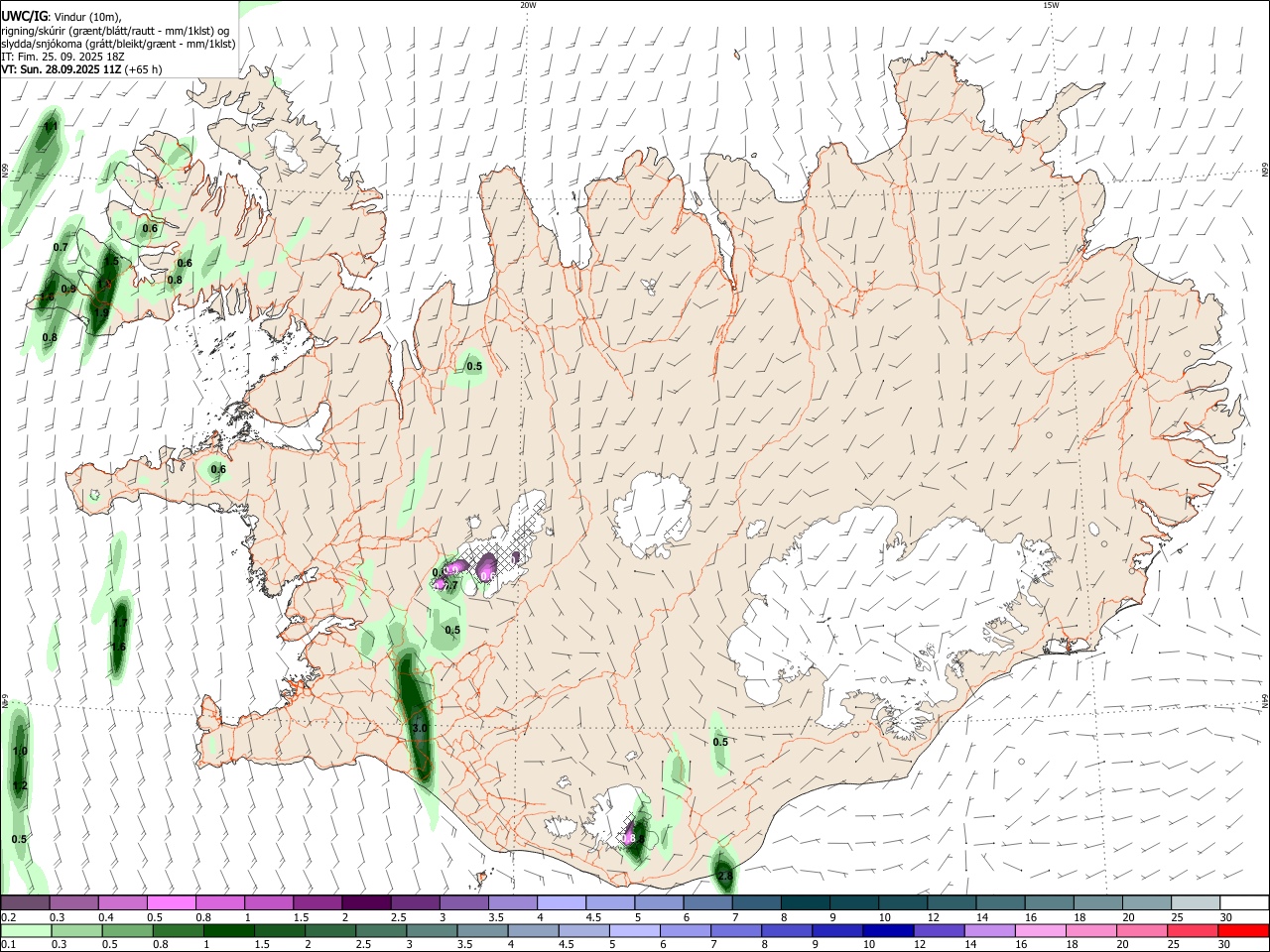The height and width of the screenshot is (952, 1270).
Task: Click the 1.7 precipitation value on the map
Action: [x=120, y=623]
